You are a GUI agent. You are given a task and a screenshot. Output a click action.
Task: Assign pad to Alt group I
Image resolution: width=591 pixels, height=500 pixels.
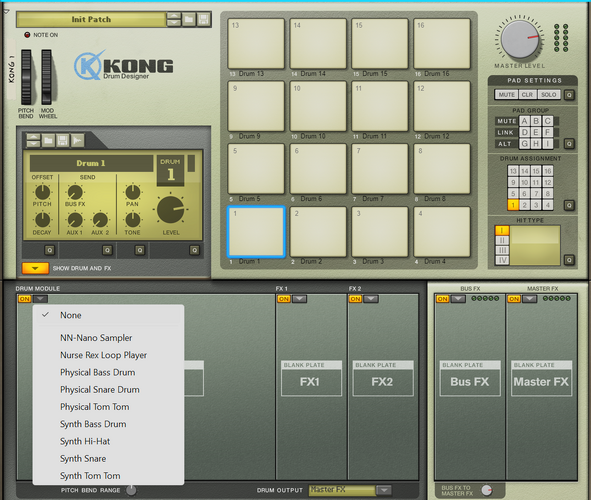click(548, 144)
